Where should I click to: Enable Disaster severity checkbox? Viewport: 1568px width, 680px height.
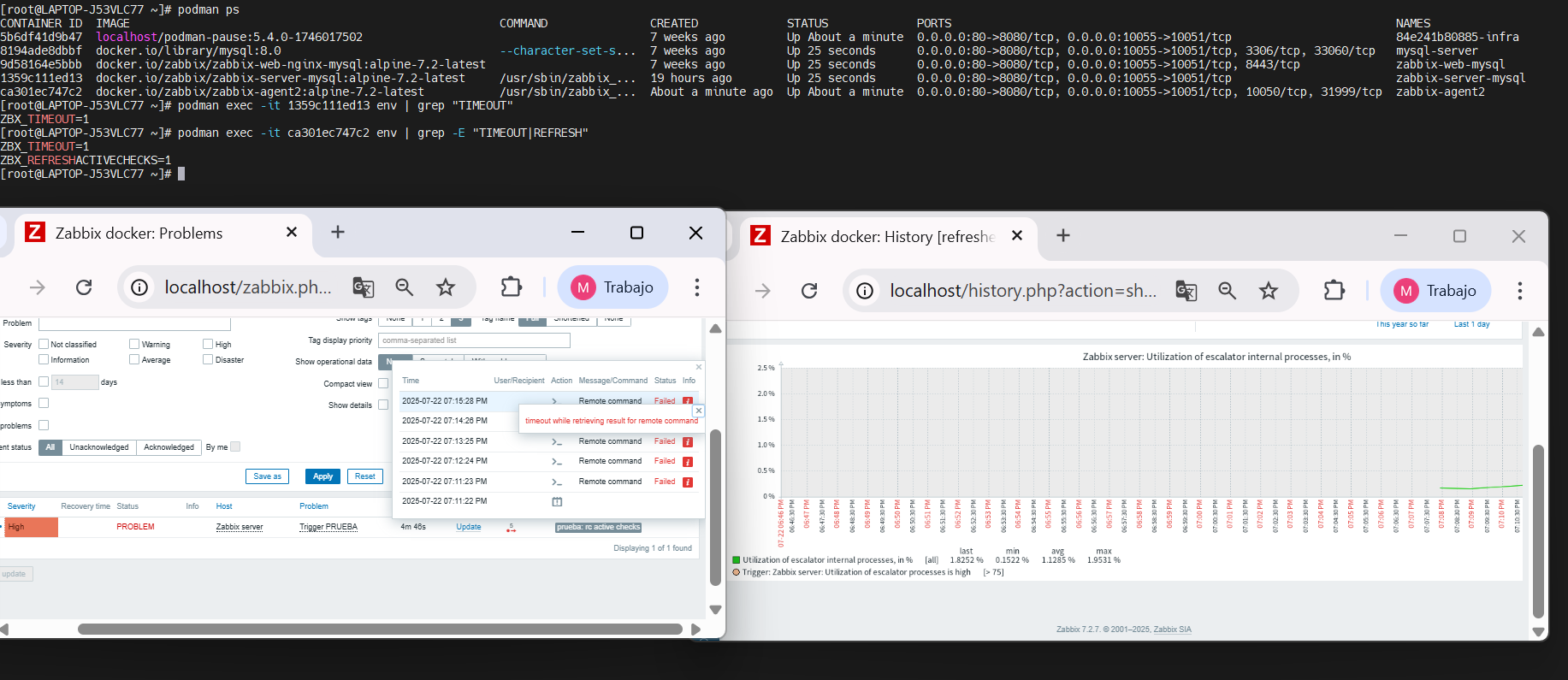click(x=208, y=359)
